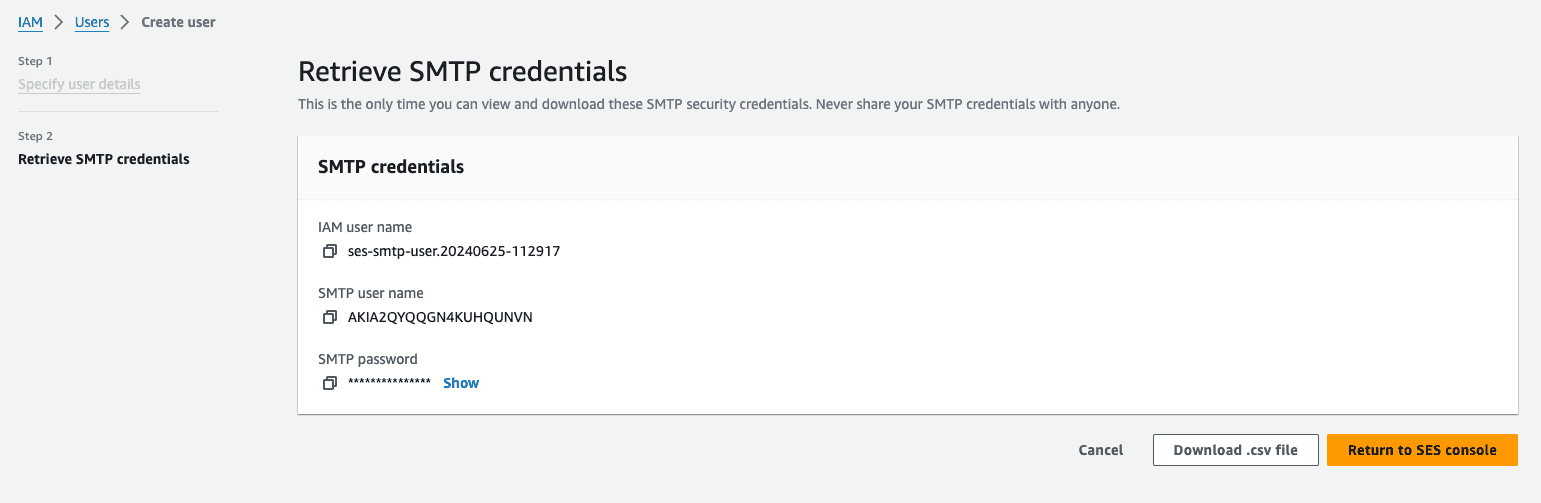Click the breadcrumb chevron after Users

tap(126, 22)
